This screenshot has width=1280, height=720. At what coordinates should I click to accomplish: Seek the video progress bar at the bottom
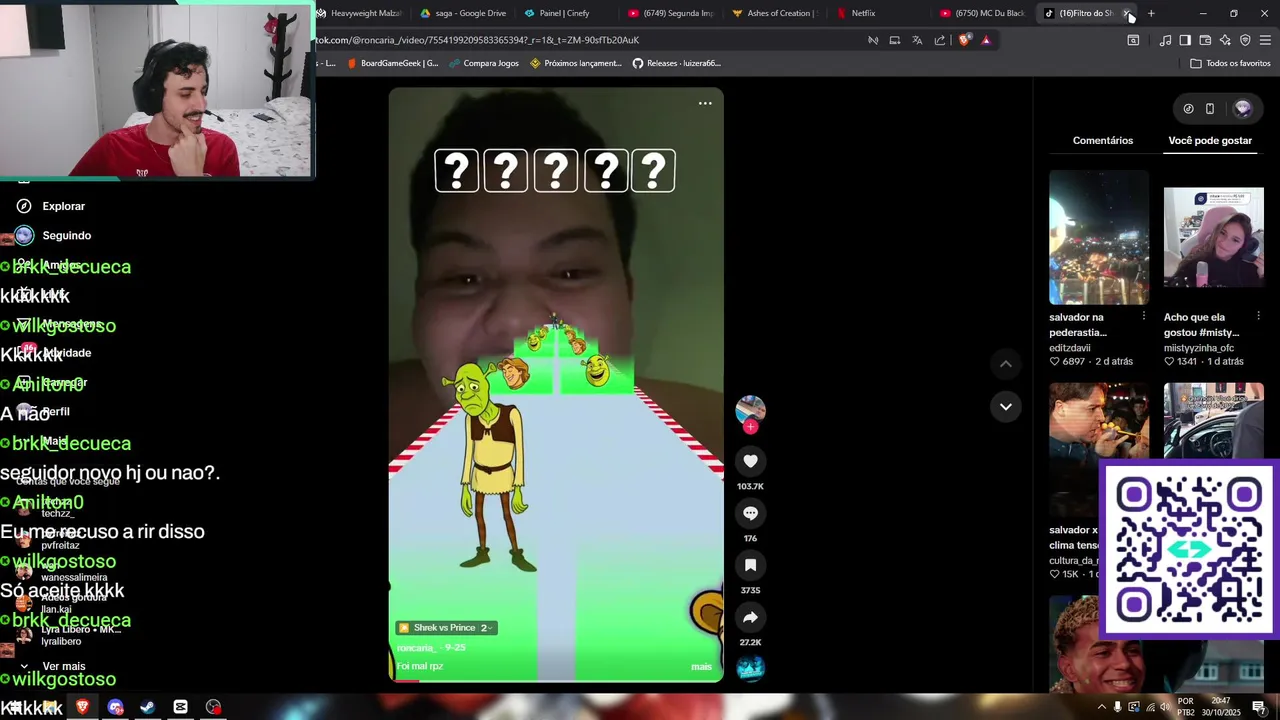click(x=556, y=680)
